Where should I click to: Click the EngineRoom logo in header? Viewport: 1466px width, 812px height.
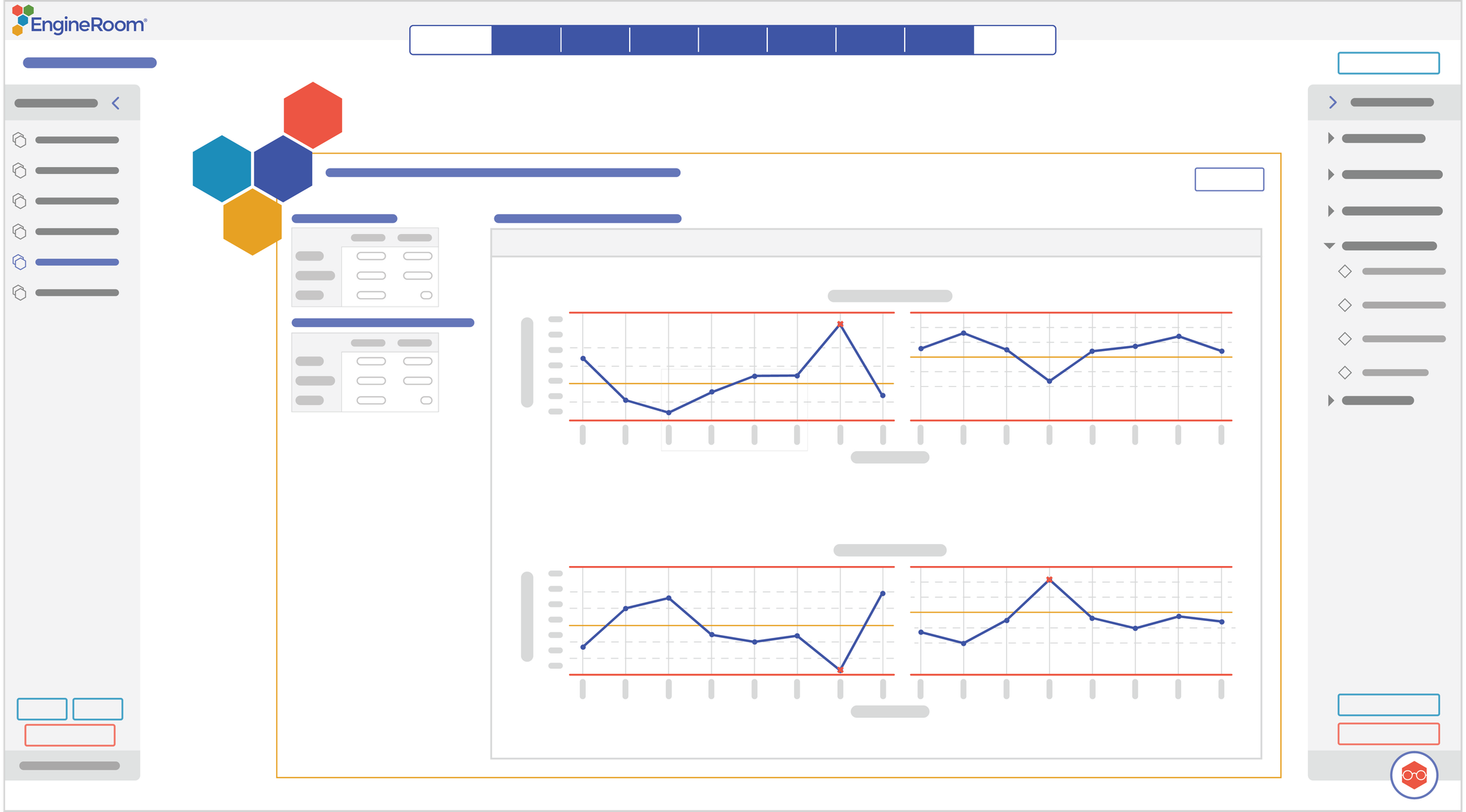pyautogui.click(x=79, y=21)
